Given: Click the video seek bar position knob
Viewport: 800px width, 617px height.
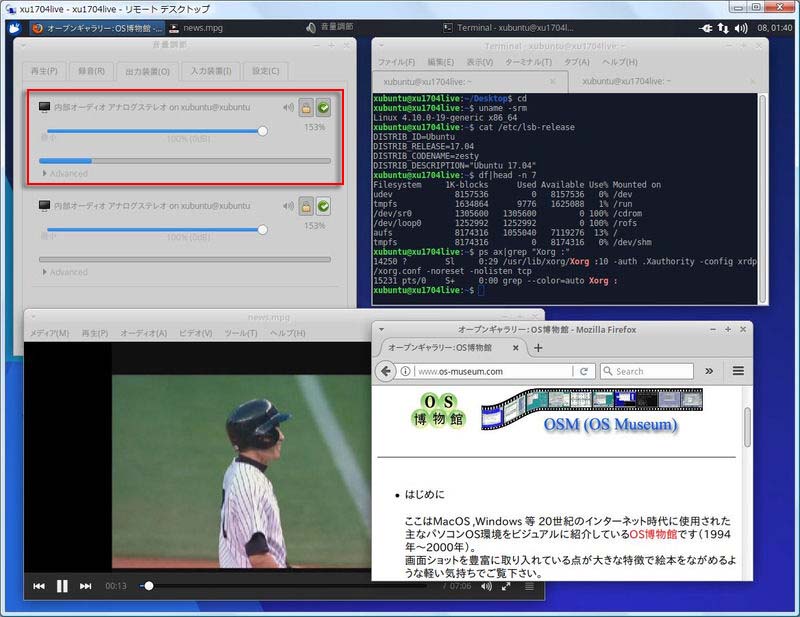Looking at the screenshot, I should pos(148,586).
